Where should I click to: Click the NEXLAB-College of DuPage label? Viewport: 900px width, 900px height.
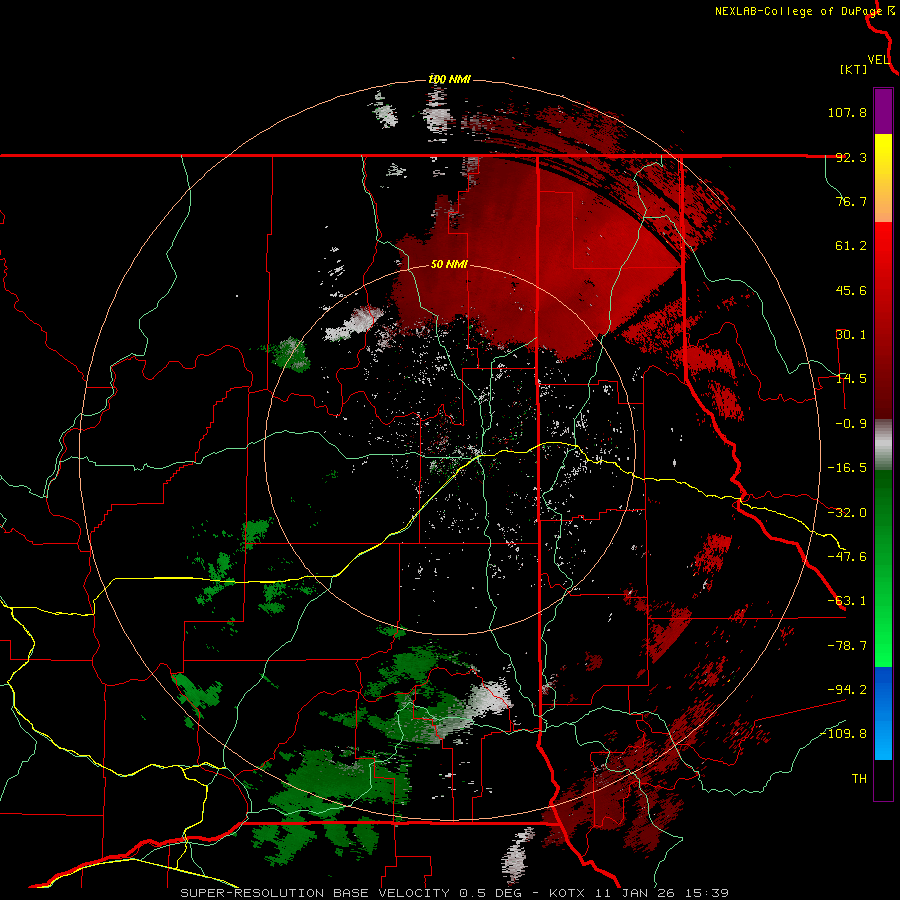point(798,11)
